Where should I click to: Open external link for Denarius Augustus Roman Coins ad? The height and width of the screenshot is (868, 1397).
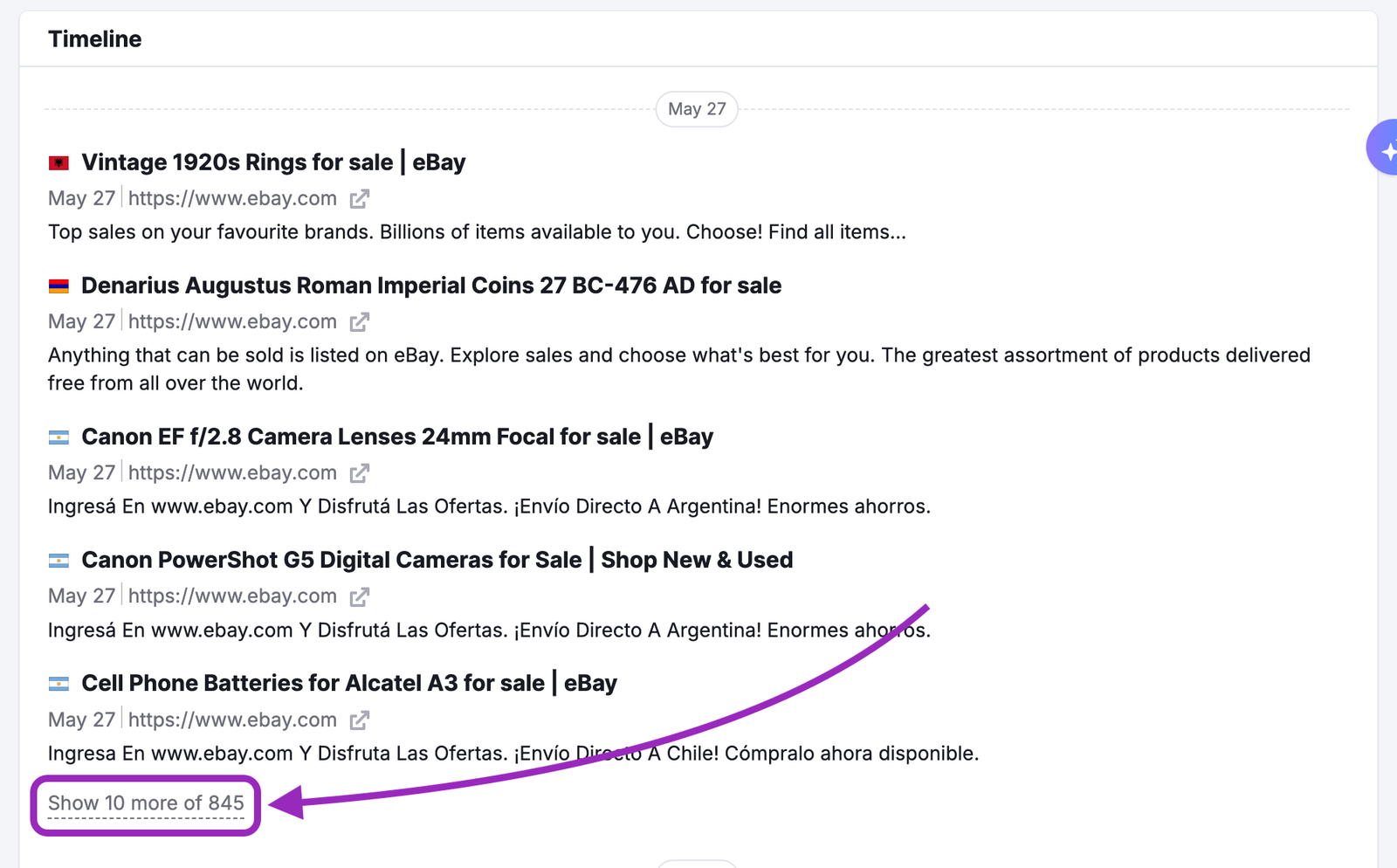[x=360, y=322]
